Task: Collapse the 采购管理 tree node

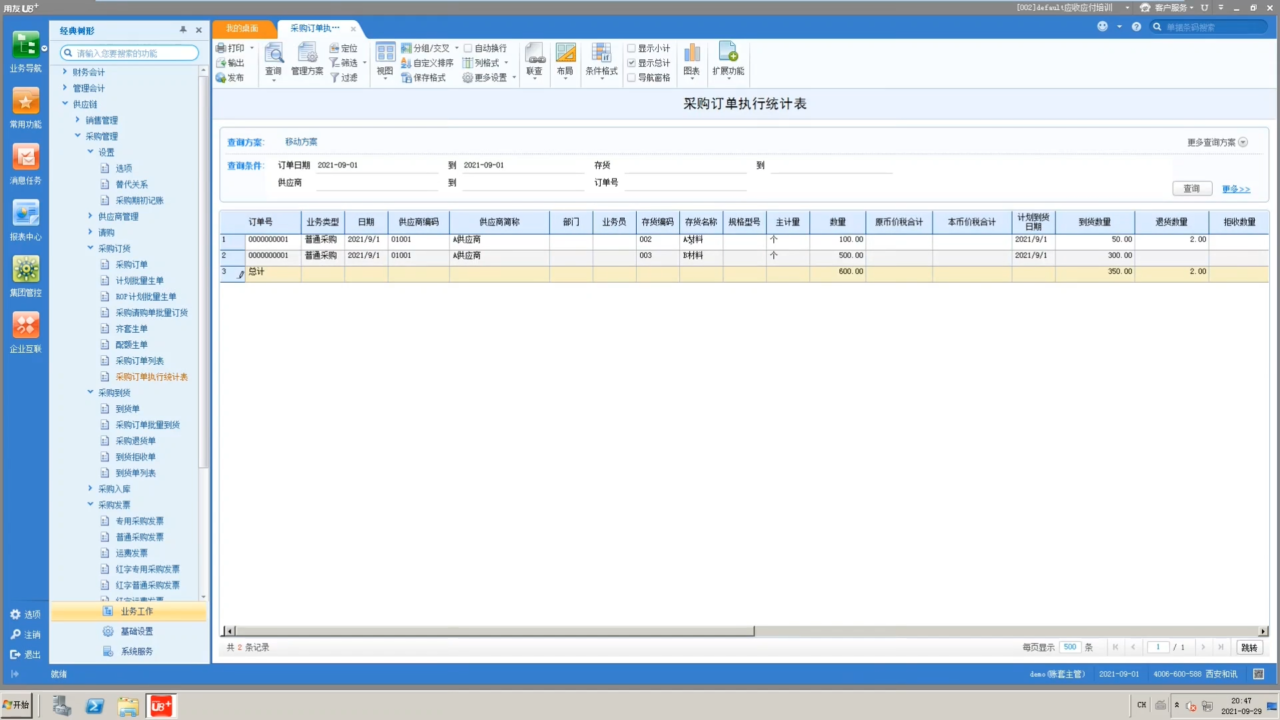Action: tap(77, 136)
